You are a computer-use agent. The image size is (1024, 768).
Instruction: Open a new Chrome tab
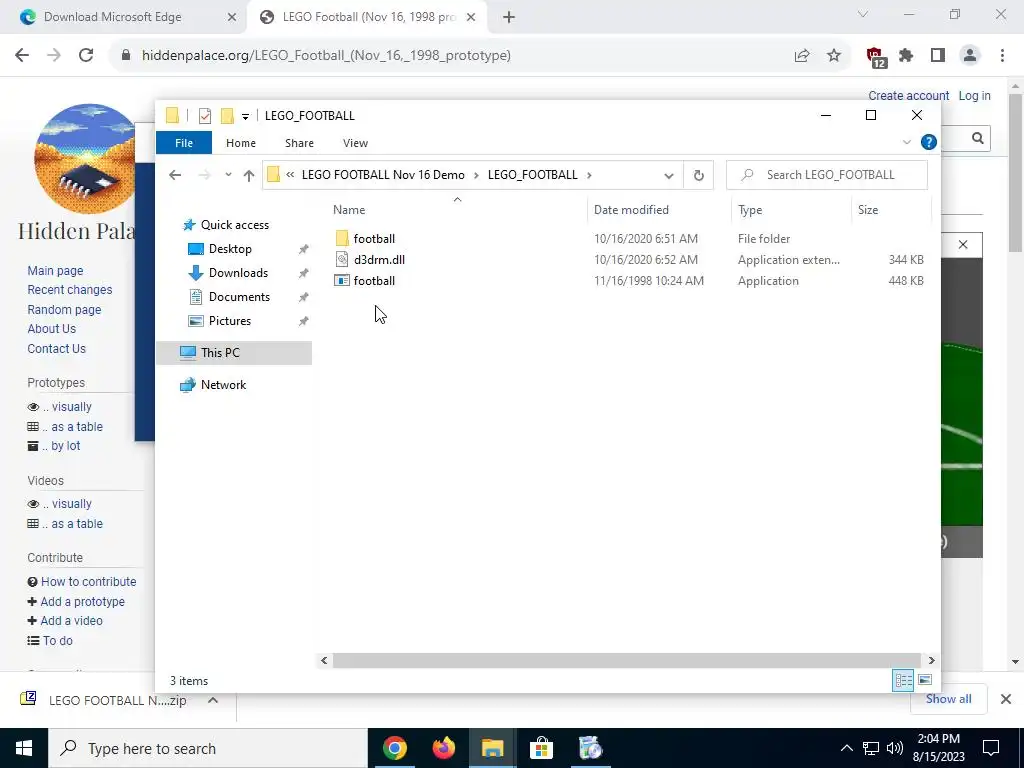click(509, 17)
